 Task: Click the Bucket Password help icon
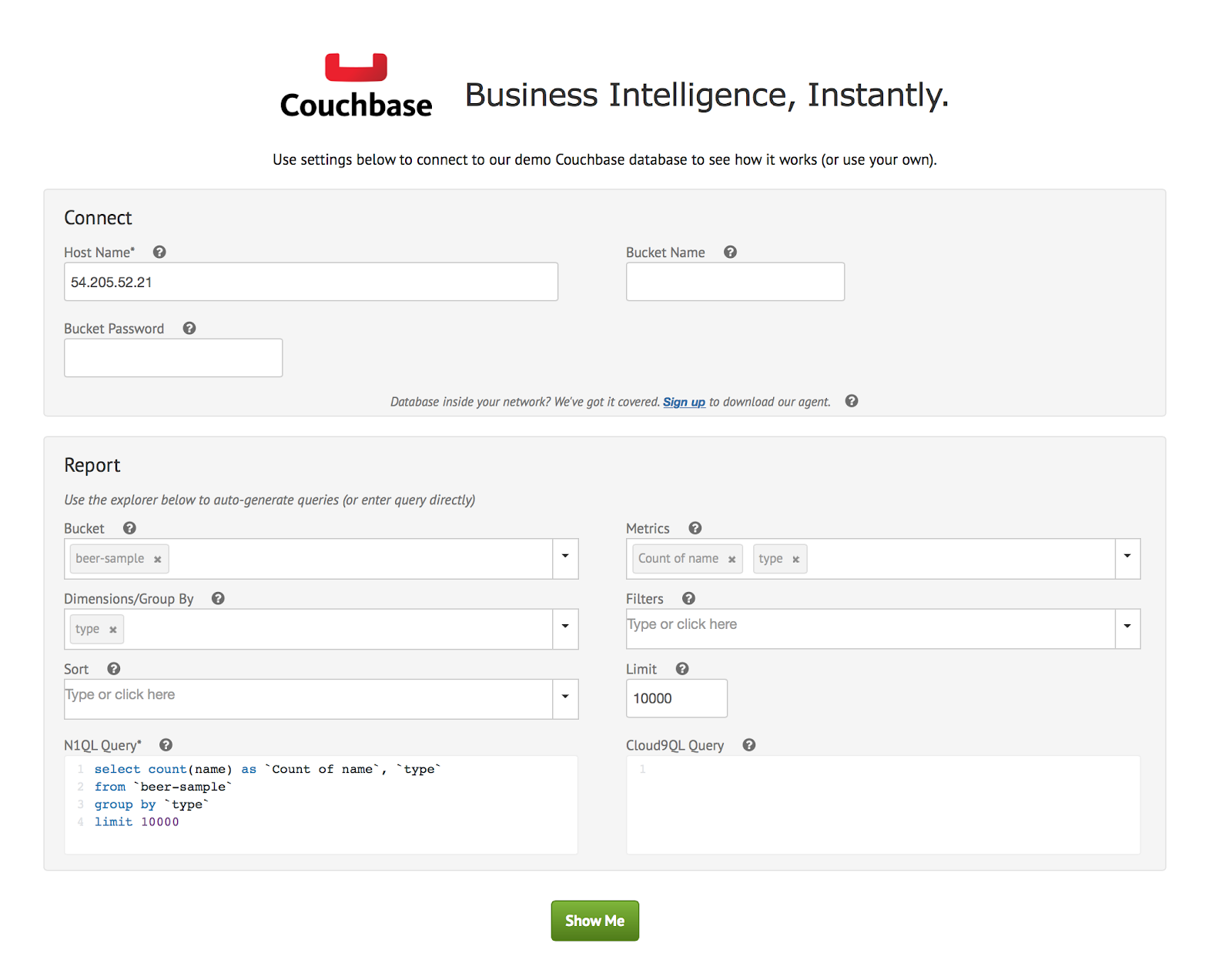[189, 328]
